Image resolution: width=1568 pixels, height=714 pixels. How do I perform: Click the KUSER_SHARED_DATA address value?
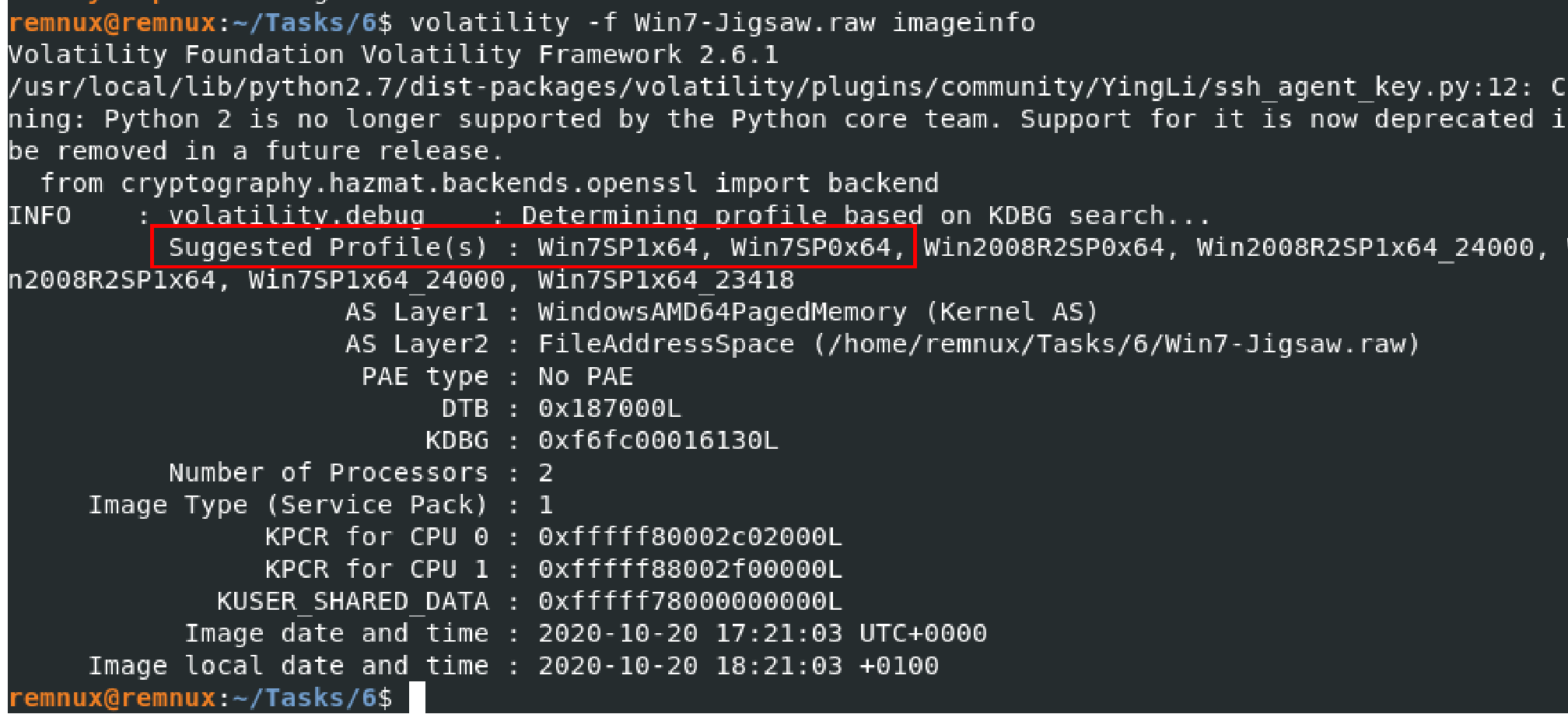690,601
